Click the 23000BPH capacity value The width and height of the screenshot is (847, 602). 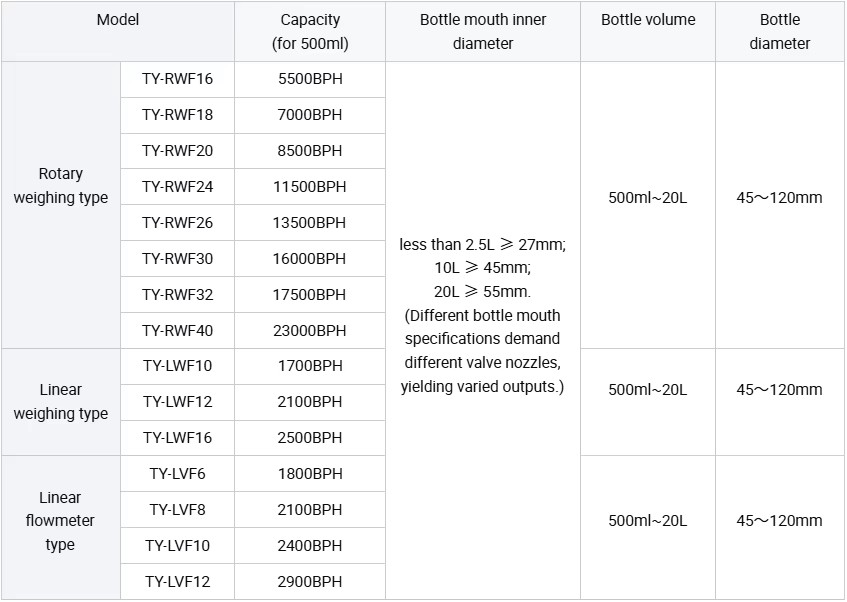(310, 331)
